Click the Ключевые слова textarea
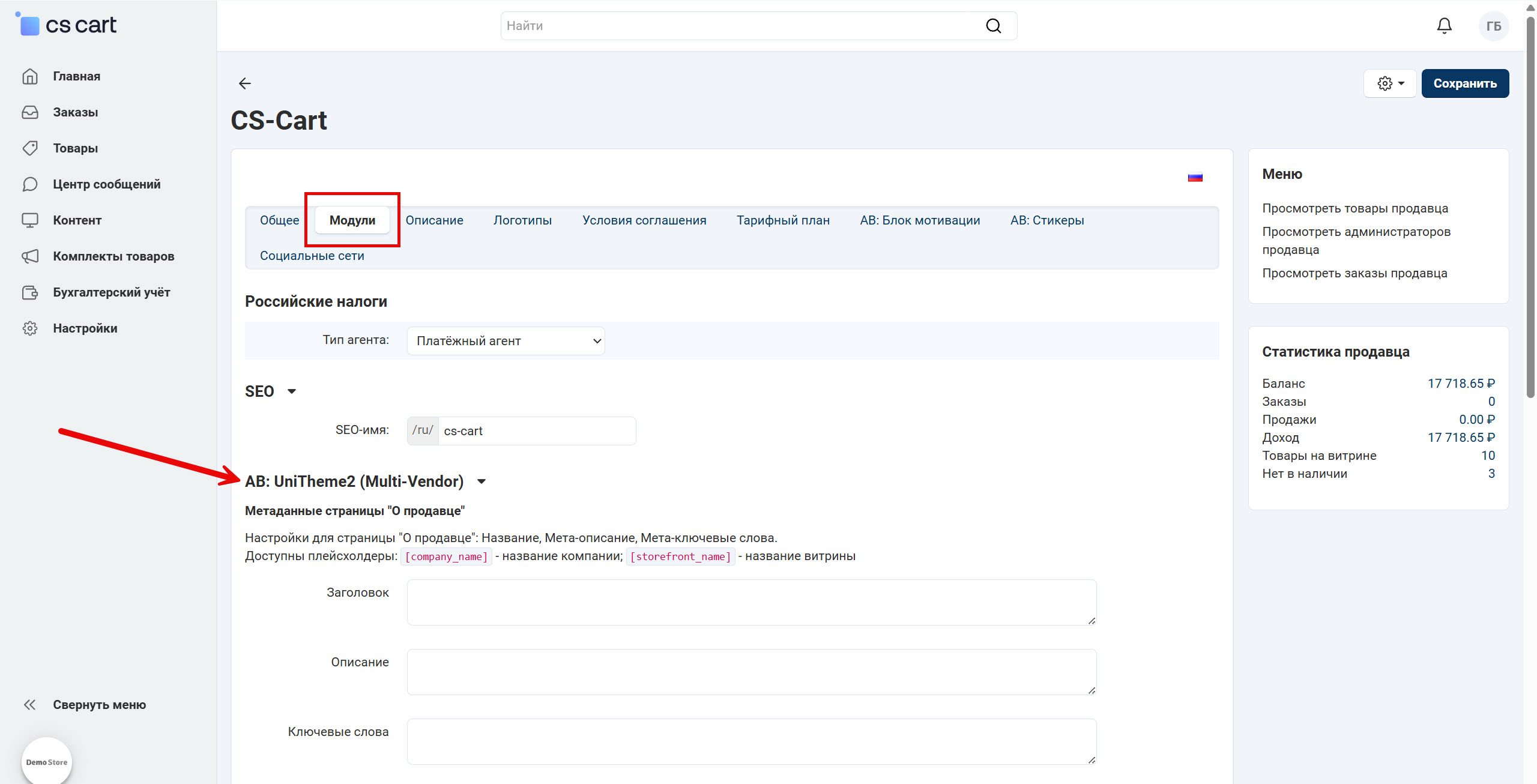 coord(752,741)
